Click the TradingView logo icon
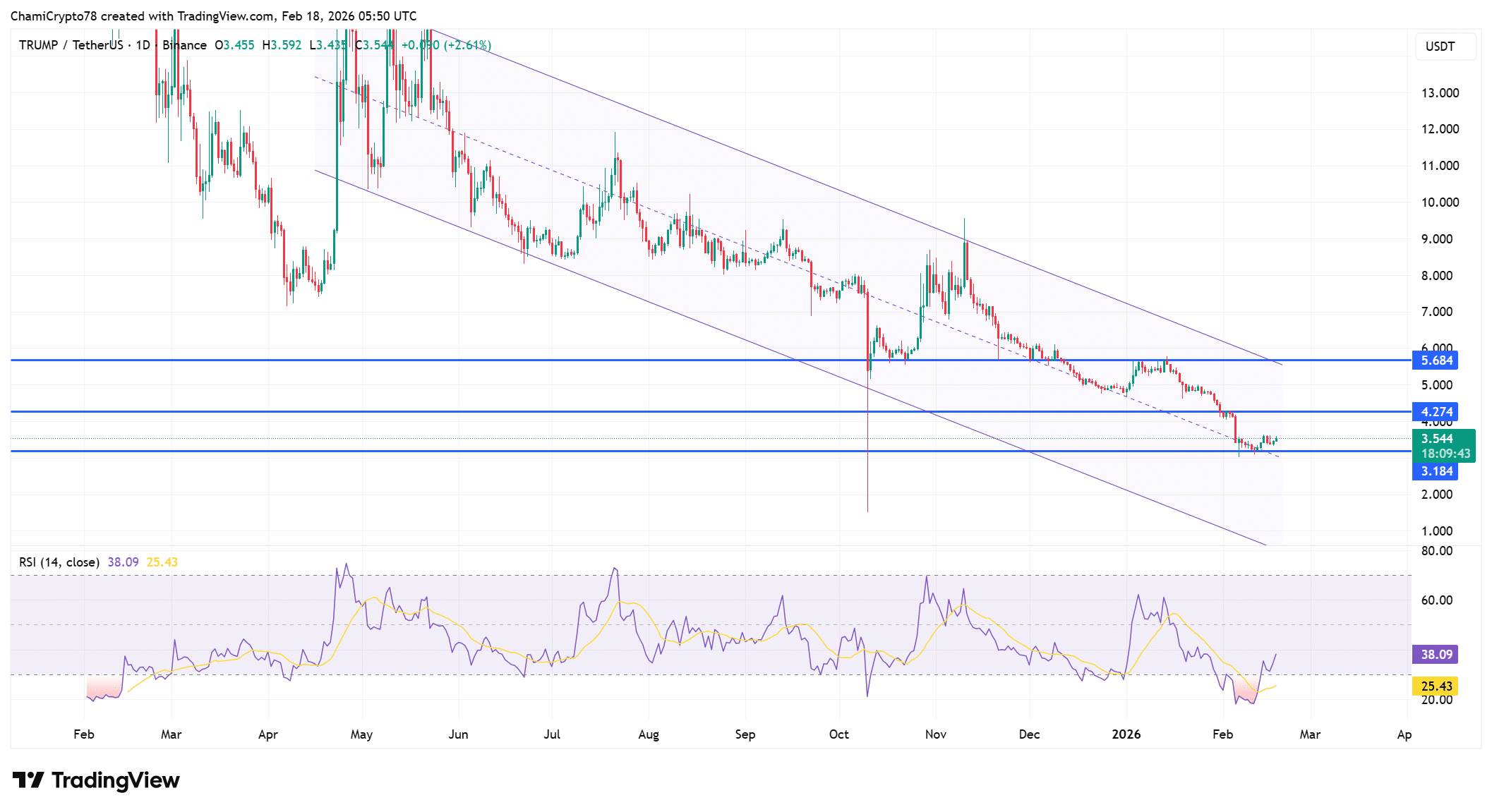Image resolution: width=1492 pixels, height=812 pixels. [x=28, y=780]
